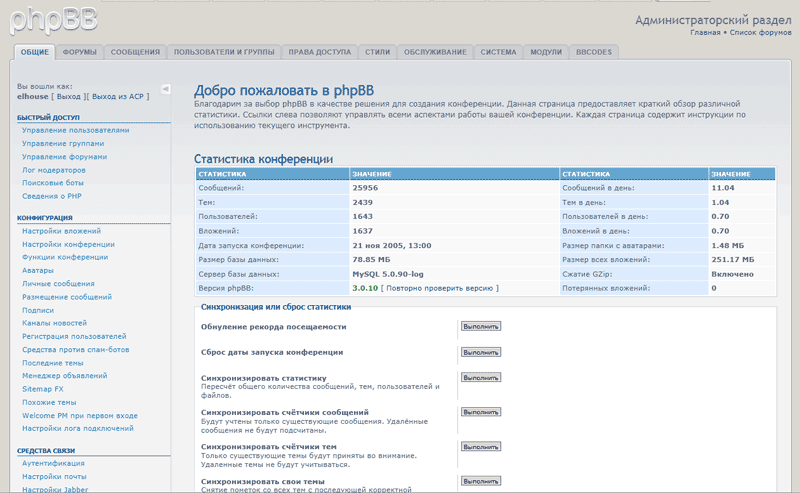Image resolution: width=800 pixels, height=493 pixels.
Task: Open the ОБЩИЕ tab
Action: coord(35,52)
